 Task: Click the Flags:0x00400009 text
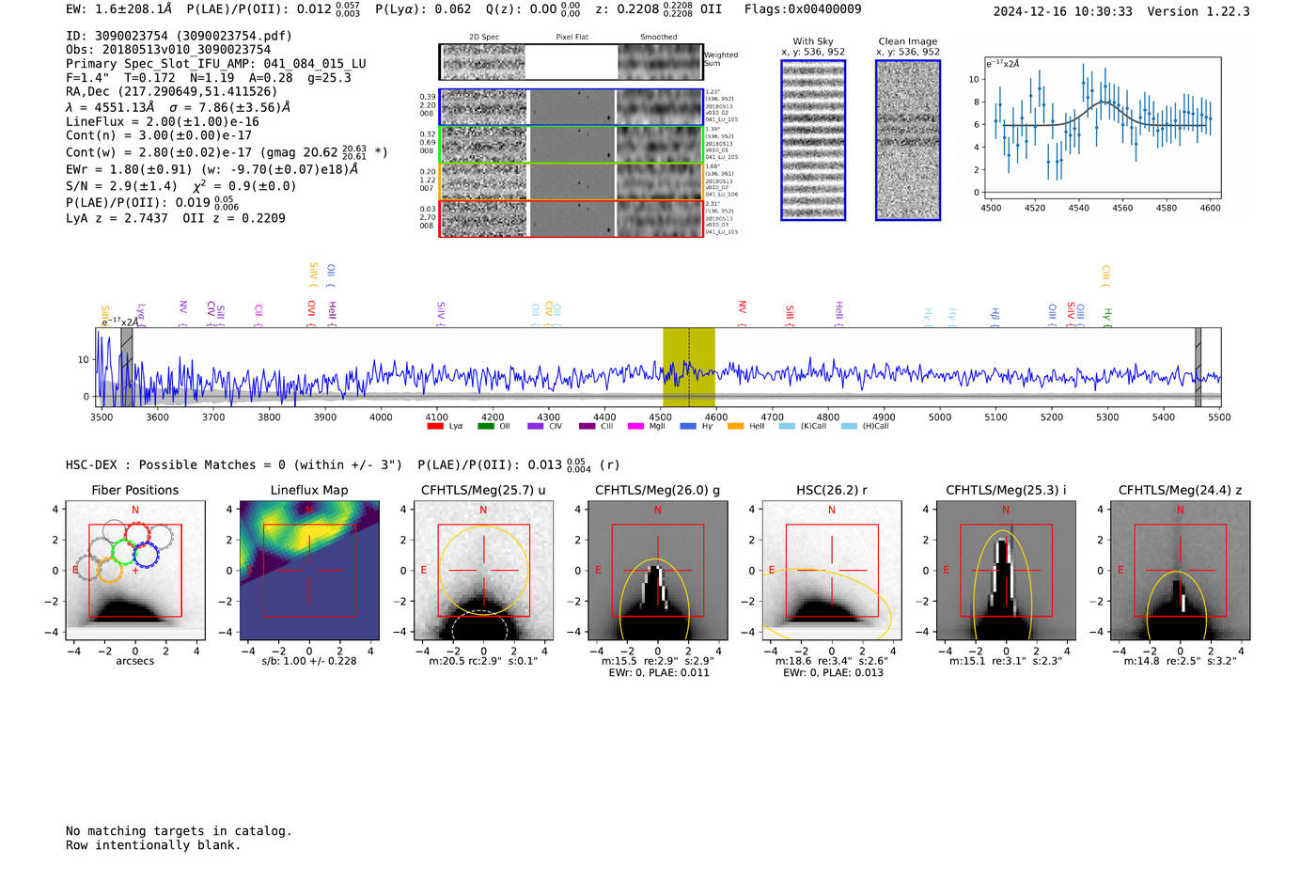(x=803, y=9)
